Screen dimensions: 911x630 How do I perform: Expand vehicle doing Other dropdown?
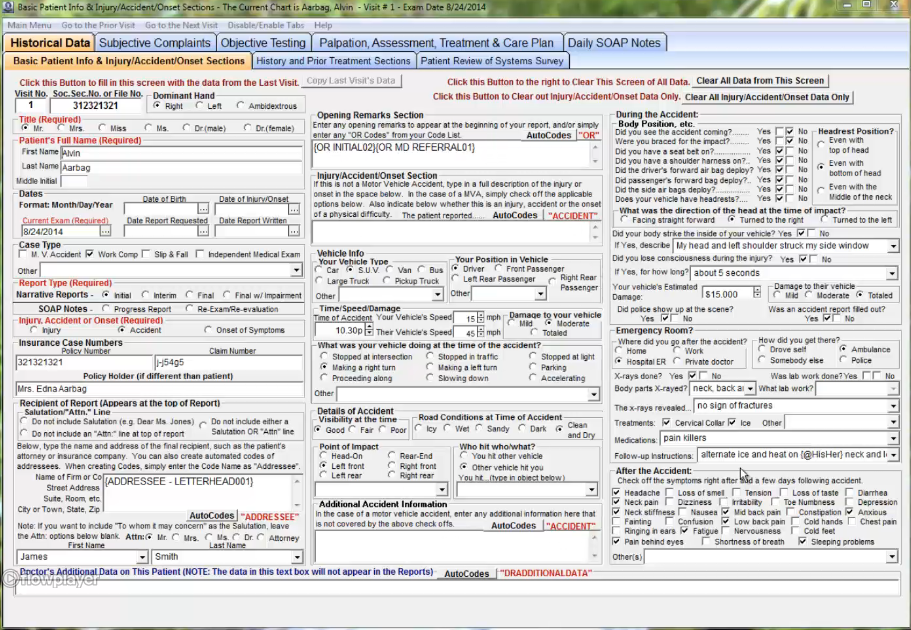[593, 395]
